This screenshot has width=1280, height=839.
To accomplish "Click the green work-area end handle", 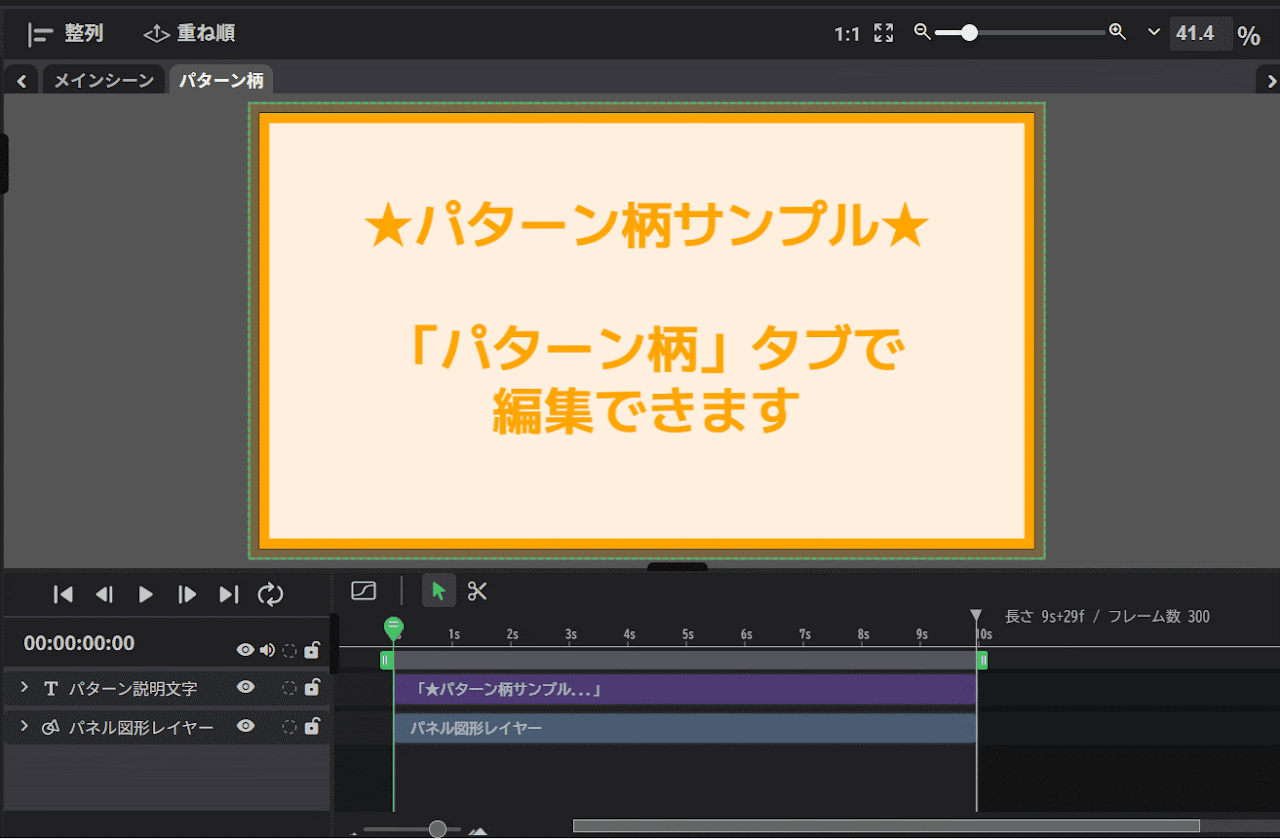I will pos(983,660).
